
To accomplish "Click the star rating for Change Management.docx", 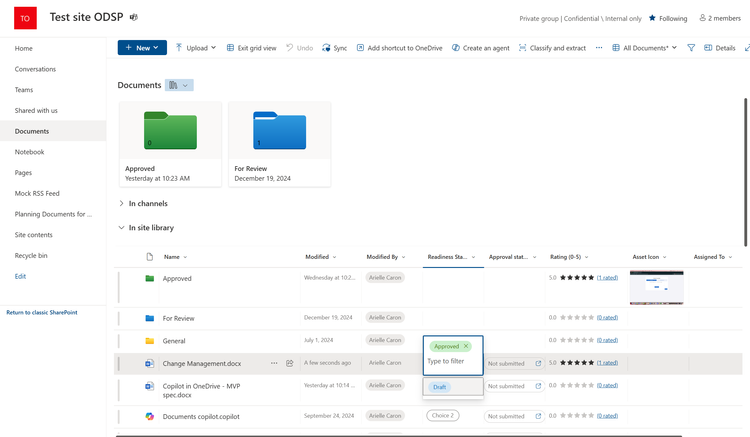I will (x=577, y=362).
